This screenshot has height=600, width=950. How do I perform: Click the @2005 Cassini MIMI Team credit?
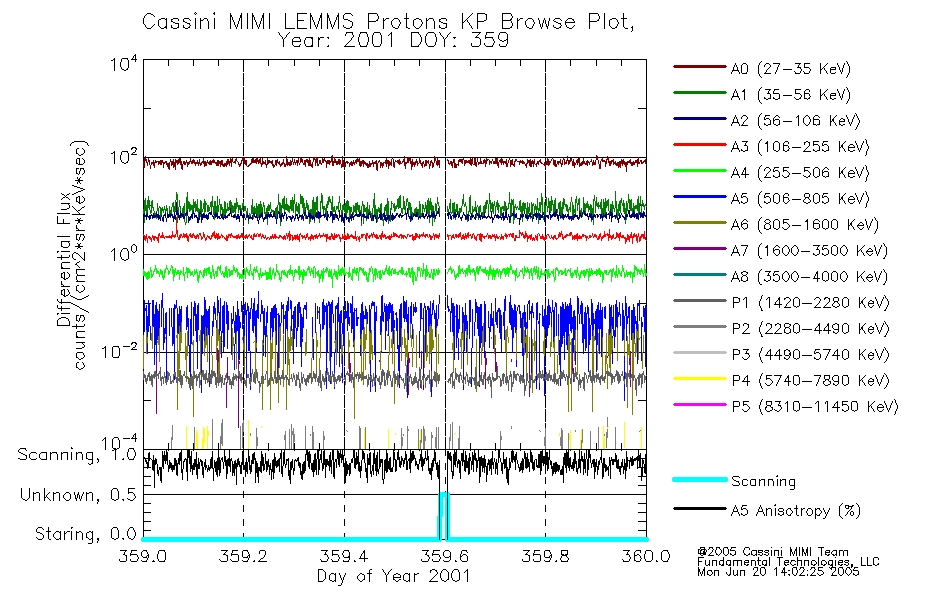tap(773, 552)
